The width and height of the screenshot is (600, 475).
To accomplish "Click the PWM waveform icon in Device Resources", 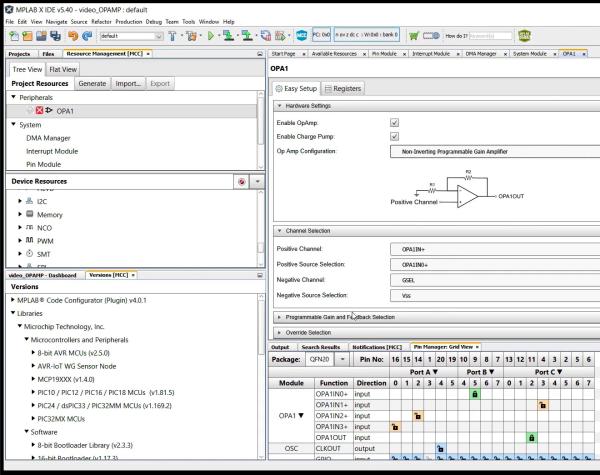I will [30, 241].
